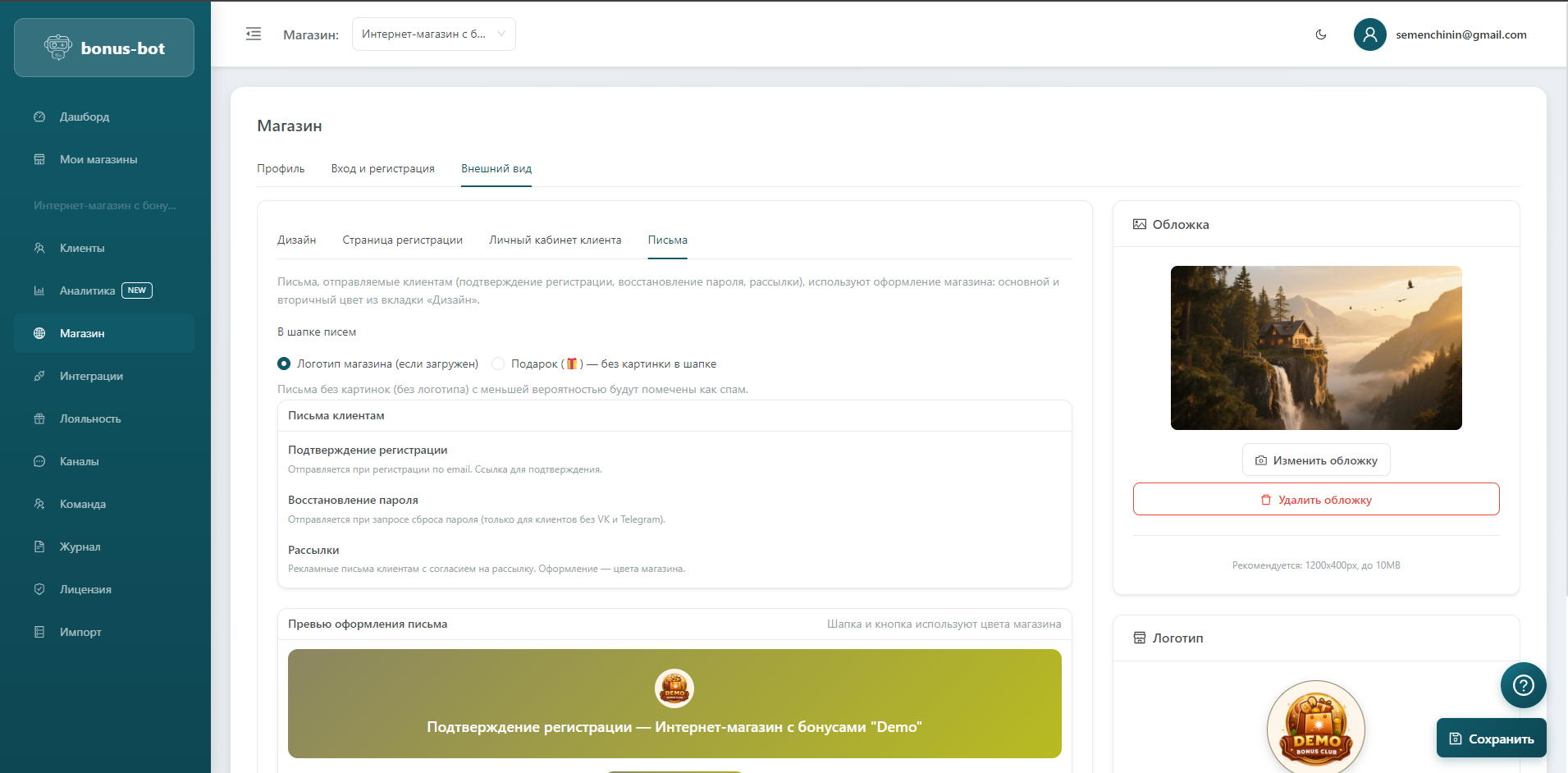Toggle dark mode with the moon icon
This screenshot has height=773, width=1568.
click(1320, 34)
